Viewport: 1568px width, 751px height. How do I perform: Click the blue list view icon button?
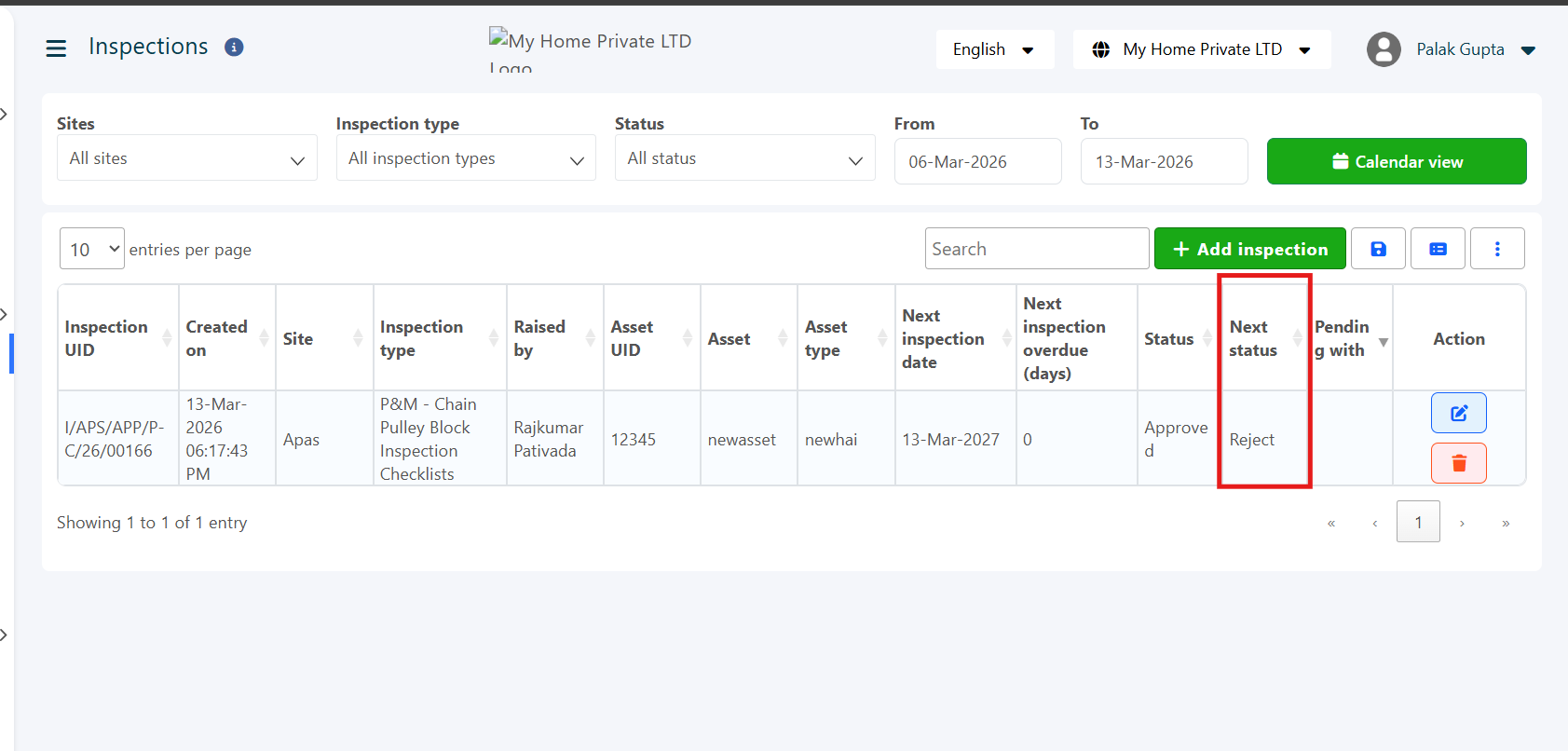click(x=1438, y=249)
